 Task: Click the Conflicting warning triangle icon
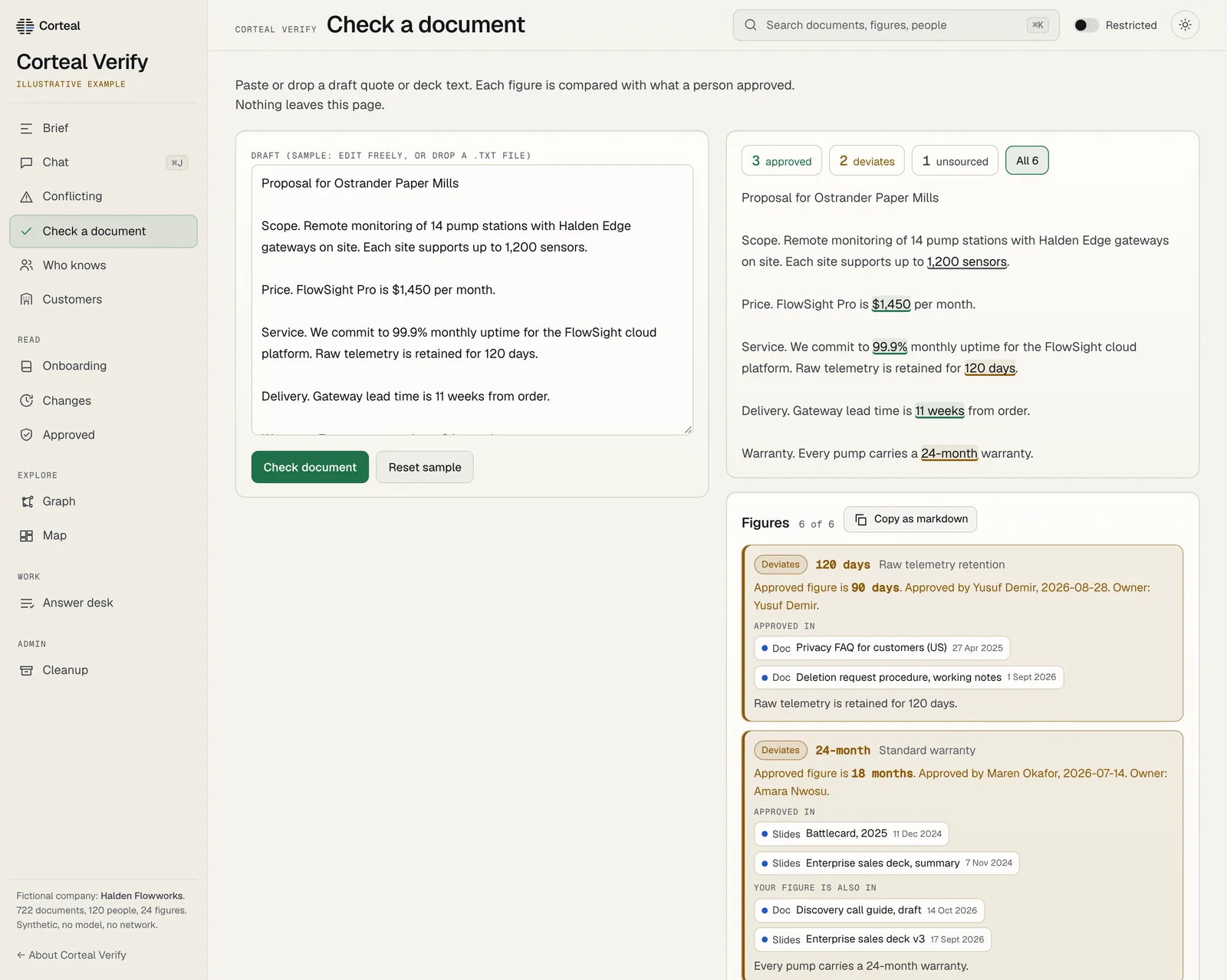(x=26, y=197)
